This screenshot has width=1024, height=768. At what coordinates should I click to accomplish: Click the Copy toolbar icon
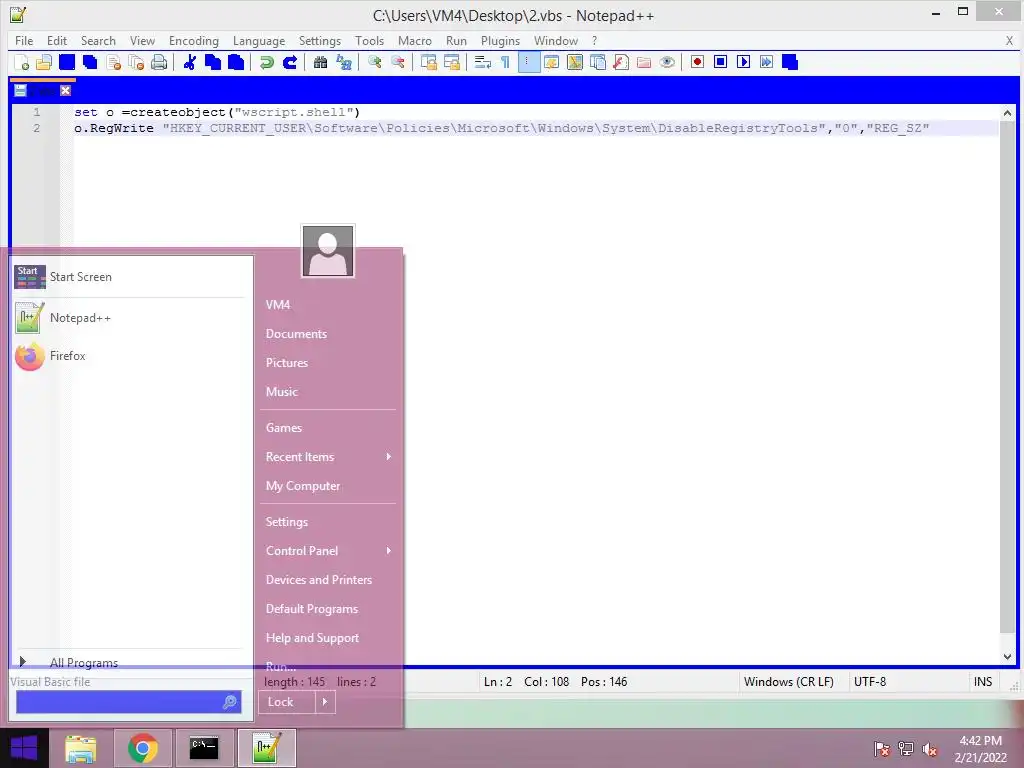click(x=212, y=62)
